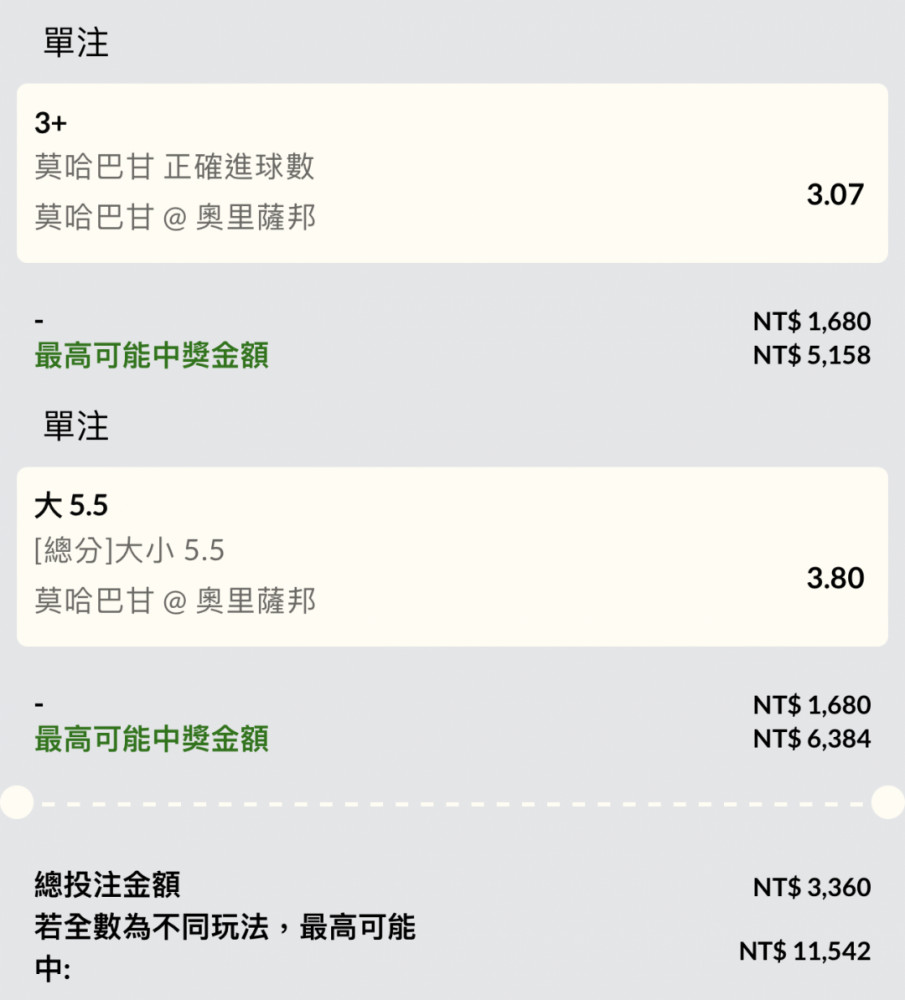This screenshot has height=1000, width=905.
Task: Tap the left ticket notch circle
Action: point(17,802)
